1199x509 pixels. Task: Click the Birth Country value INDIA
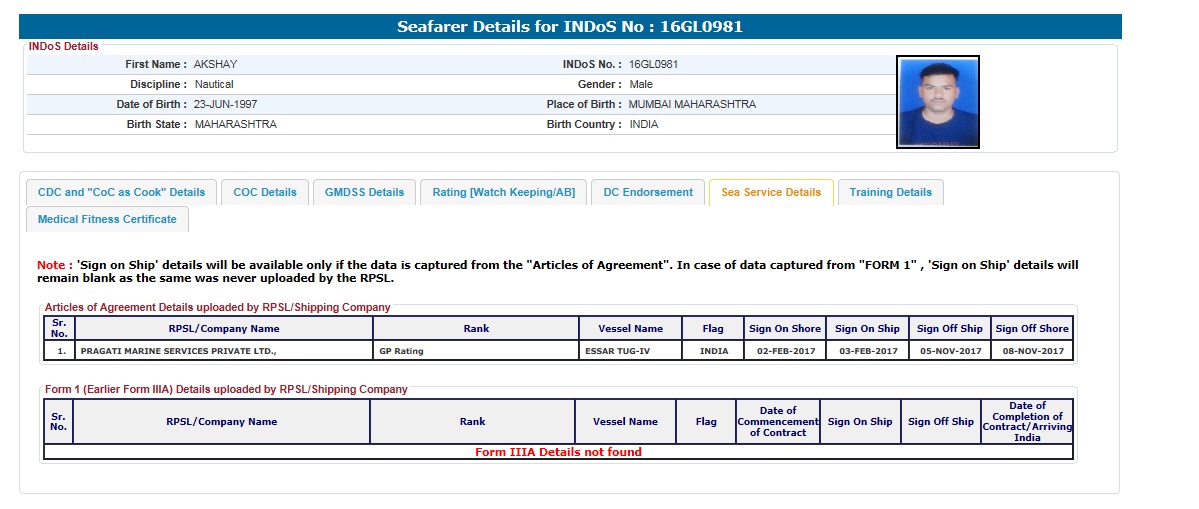[x=644, y=125]
